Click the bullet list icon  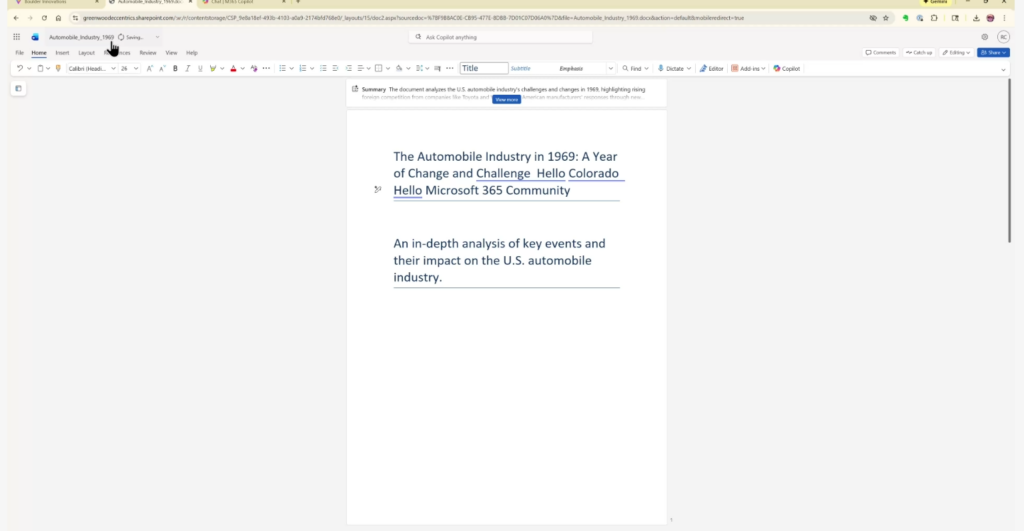(x=282, y=69)
